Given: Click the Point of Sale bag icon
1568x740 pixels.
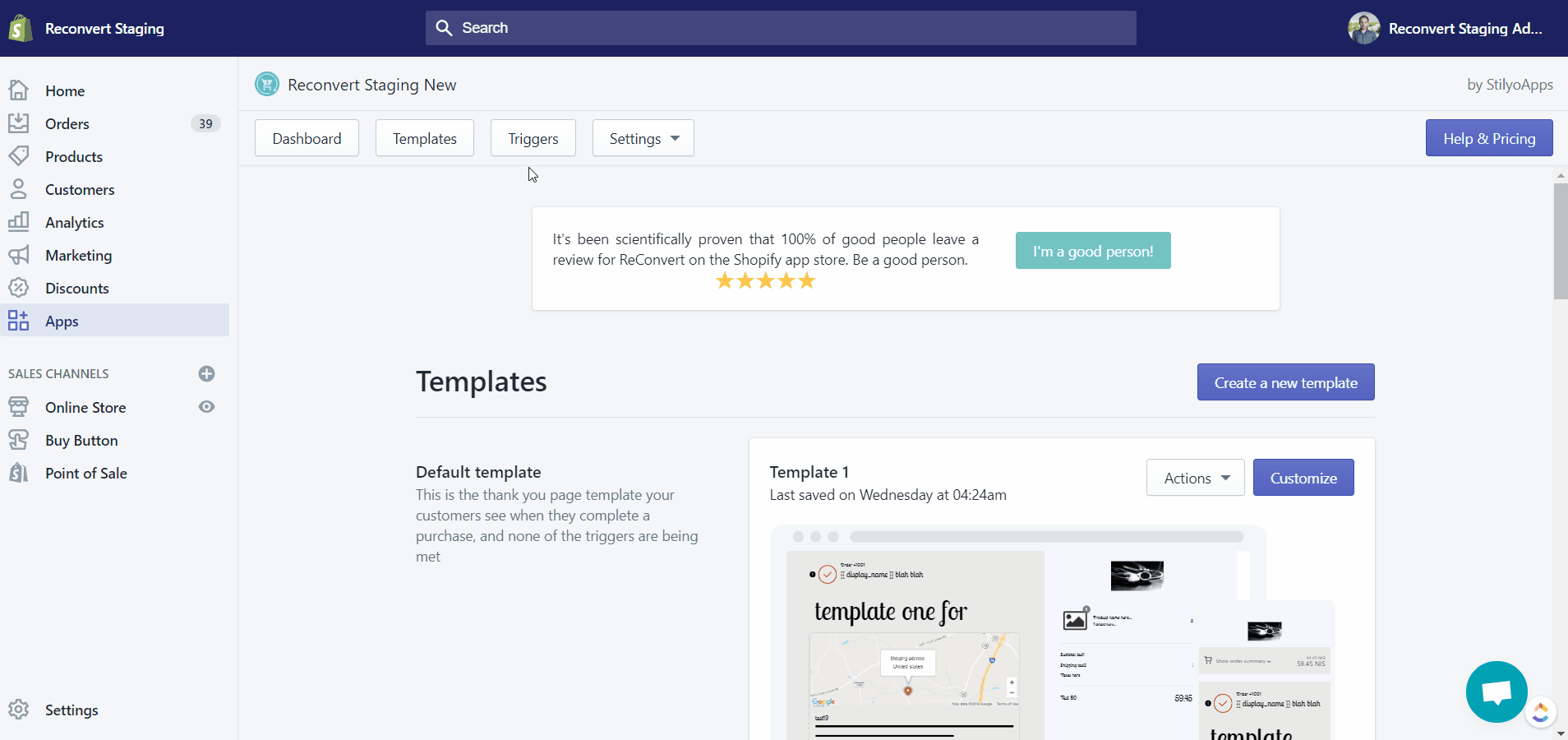Looking at the screenshot, I should 18,473.
